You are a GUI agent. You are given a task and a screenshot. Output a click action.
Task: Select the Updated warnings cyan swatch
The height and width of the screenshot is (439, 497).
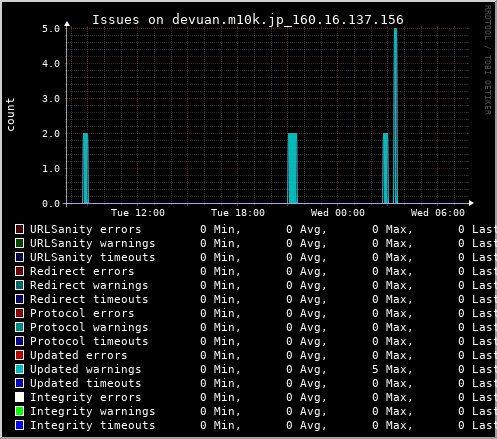[x=19, y=369]
